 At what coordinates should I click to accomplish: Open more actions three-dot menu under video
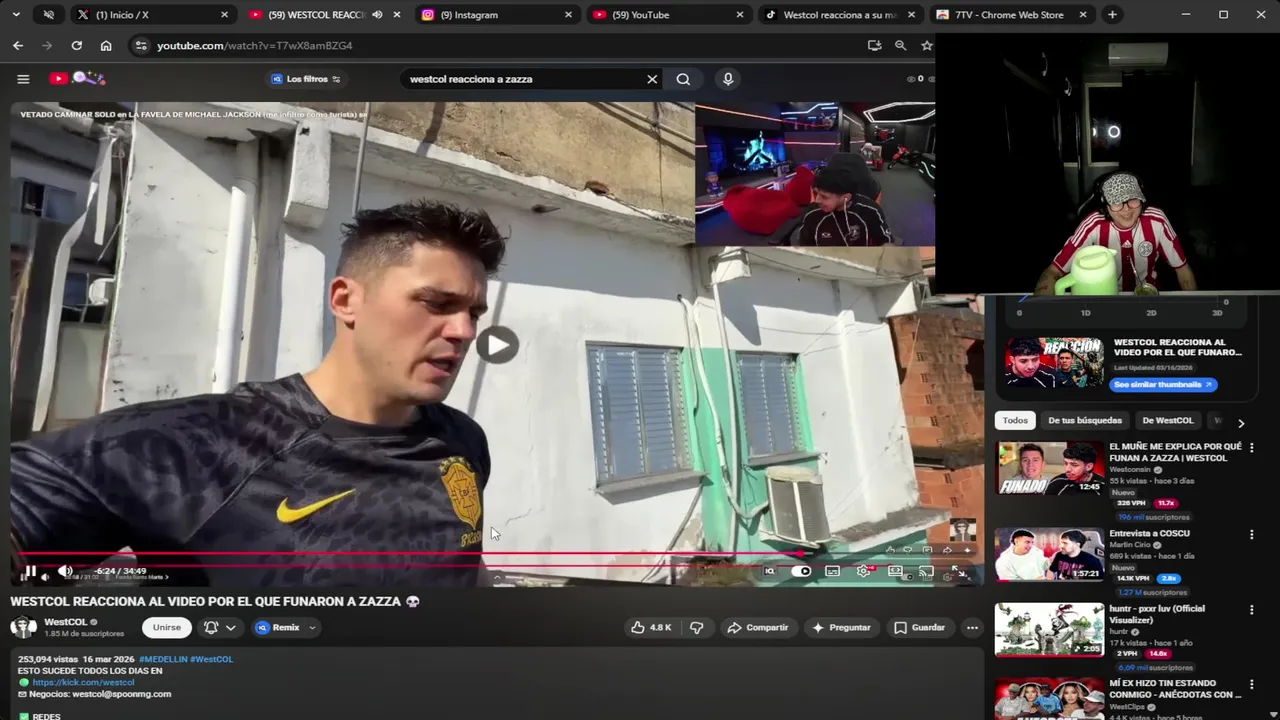coord(972,627)
